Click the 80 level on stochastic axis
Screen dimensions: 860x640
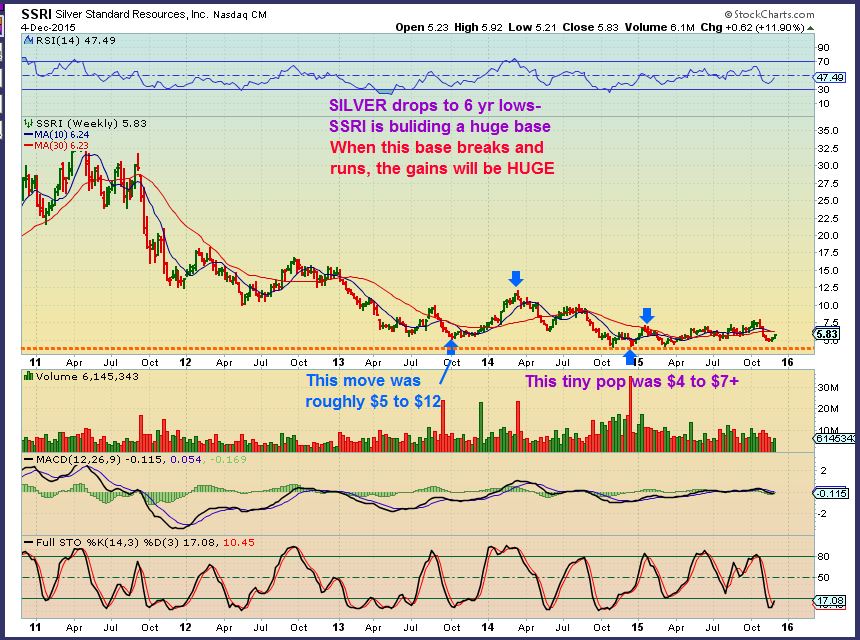pos(823,557)
